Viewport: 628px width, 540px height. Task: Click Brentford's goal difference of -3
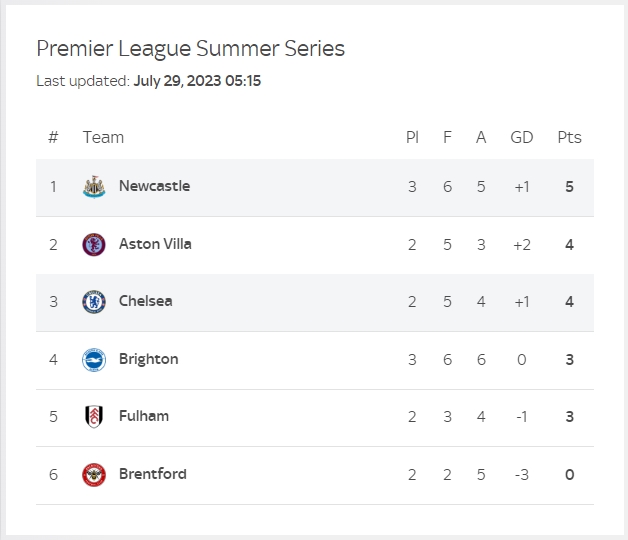coord(521,474)
